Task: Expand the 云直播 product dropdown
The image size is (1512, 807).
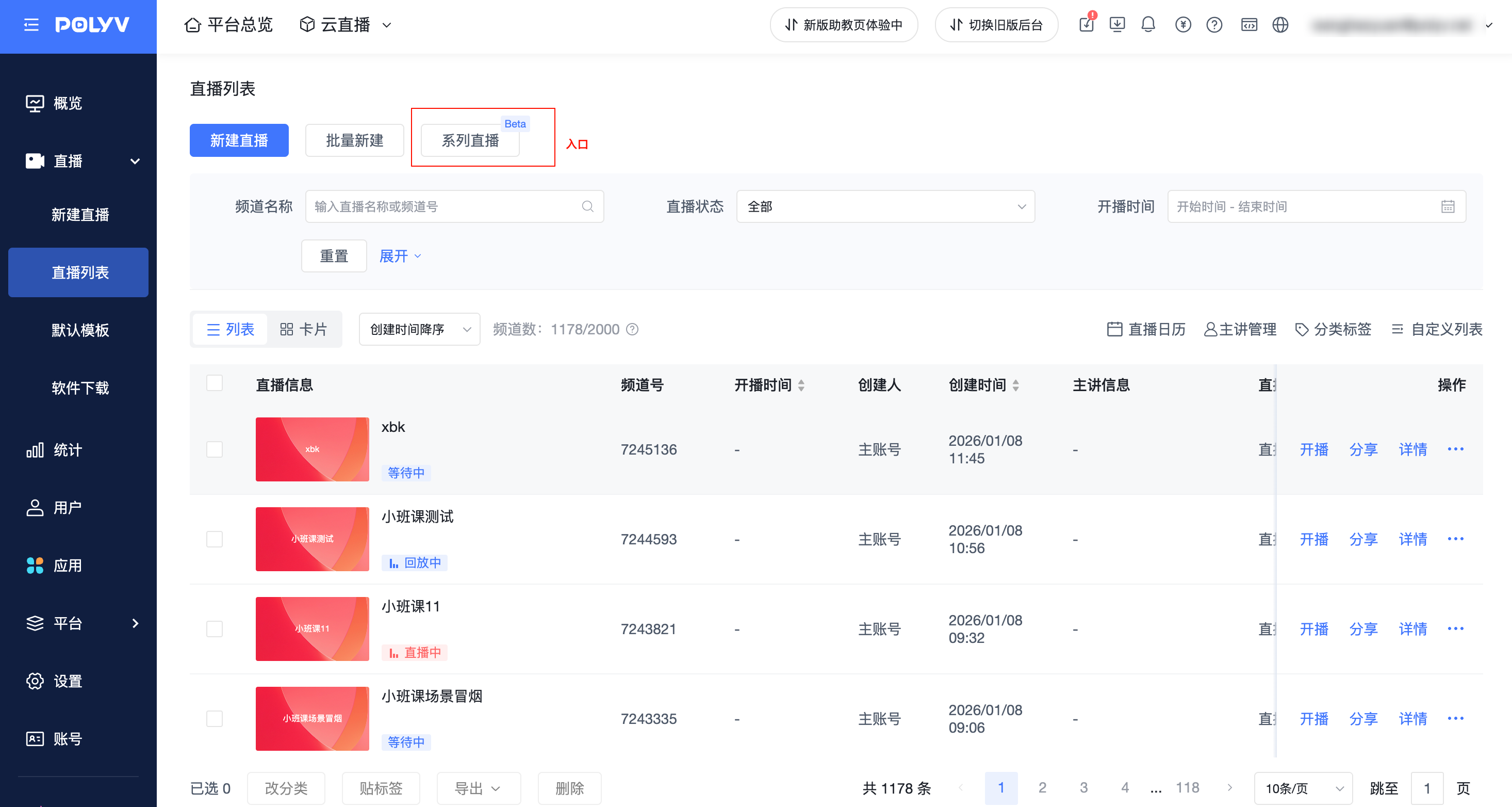Action: [345, 25]
